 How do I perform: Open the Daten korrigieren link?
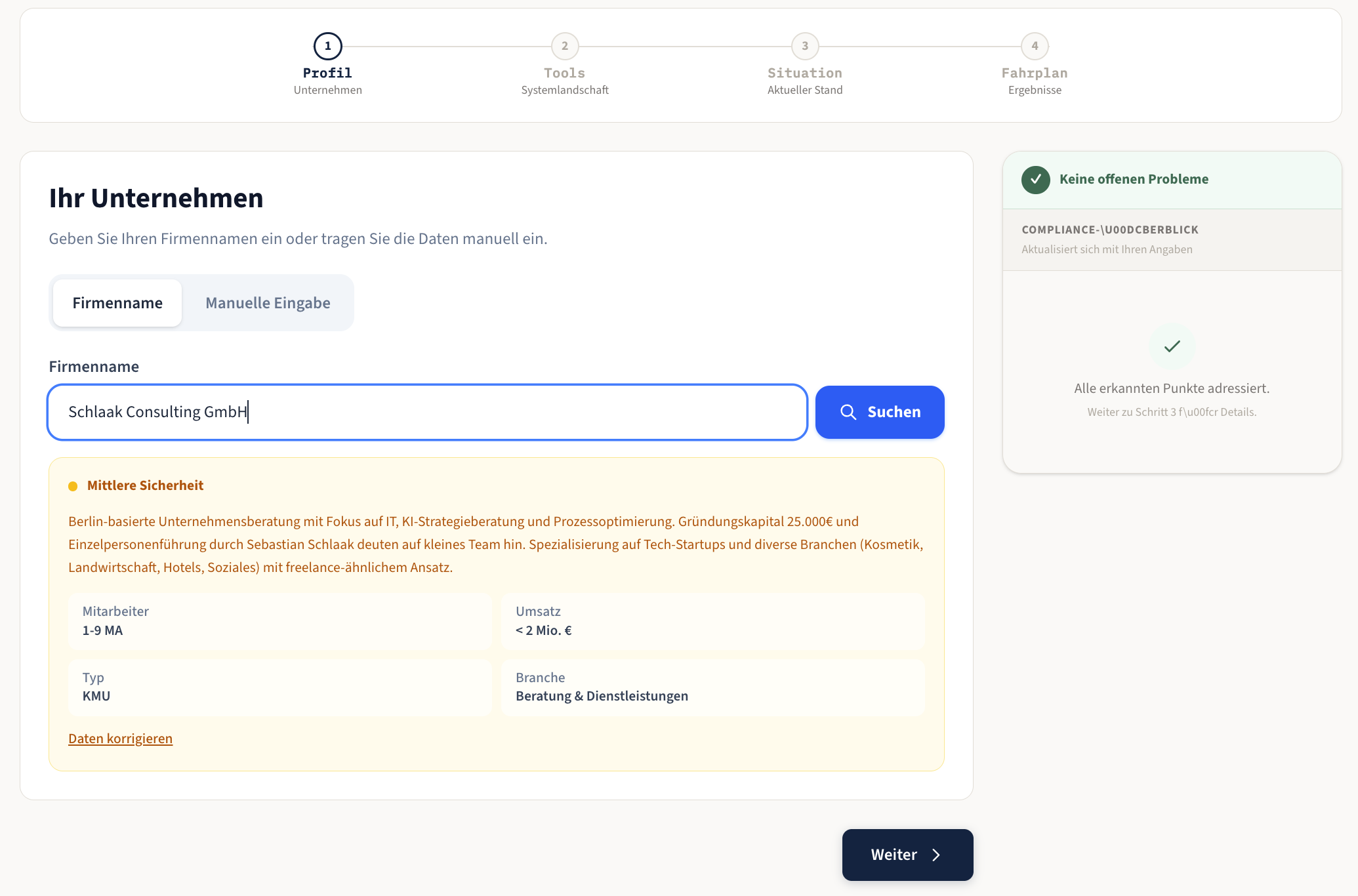pyautogui.click(x=120, y=739)
